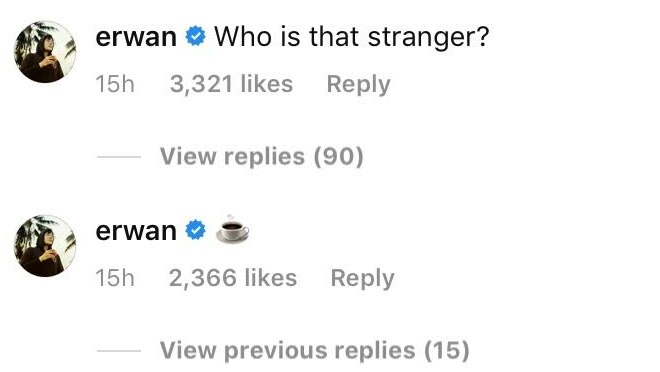Open erwan's avatar on the stranger comment
This screenshot has height=372, width=660.
coord(45,52)
